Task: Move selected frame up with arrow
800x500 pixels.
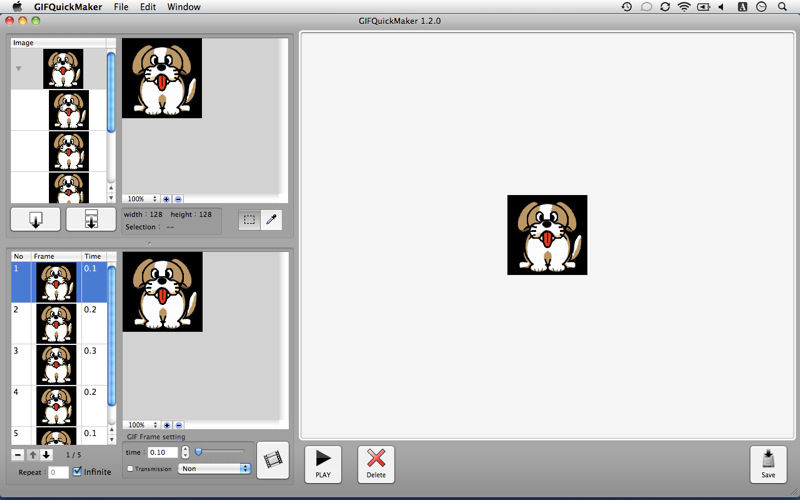Action: (x=32, y=455)
